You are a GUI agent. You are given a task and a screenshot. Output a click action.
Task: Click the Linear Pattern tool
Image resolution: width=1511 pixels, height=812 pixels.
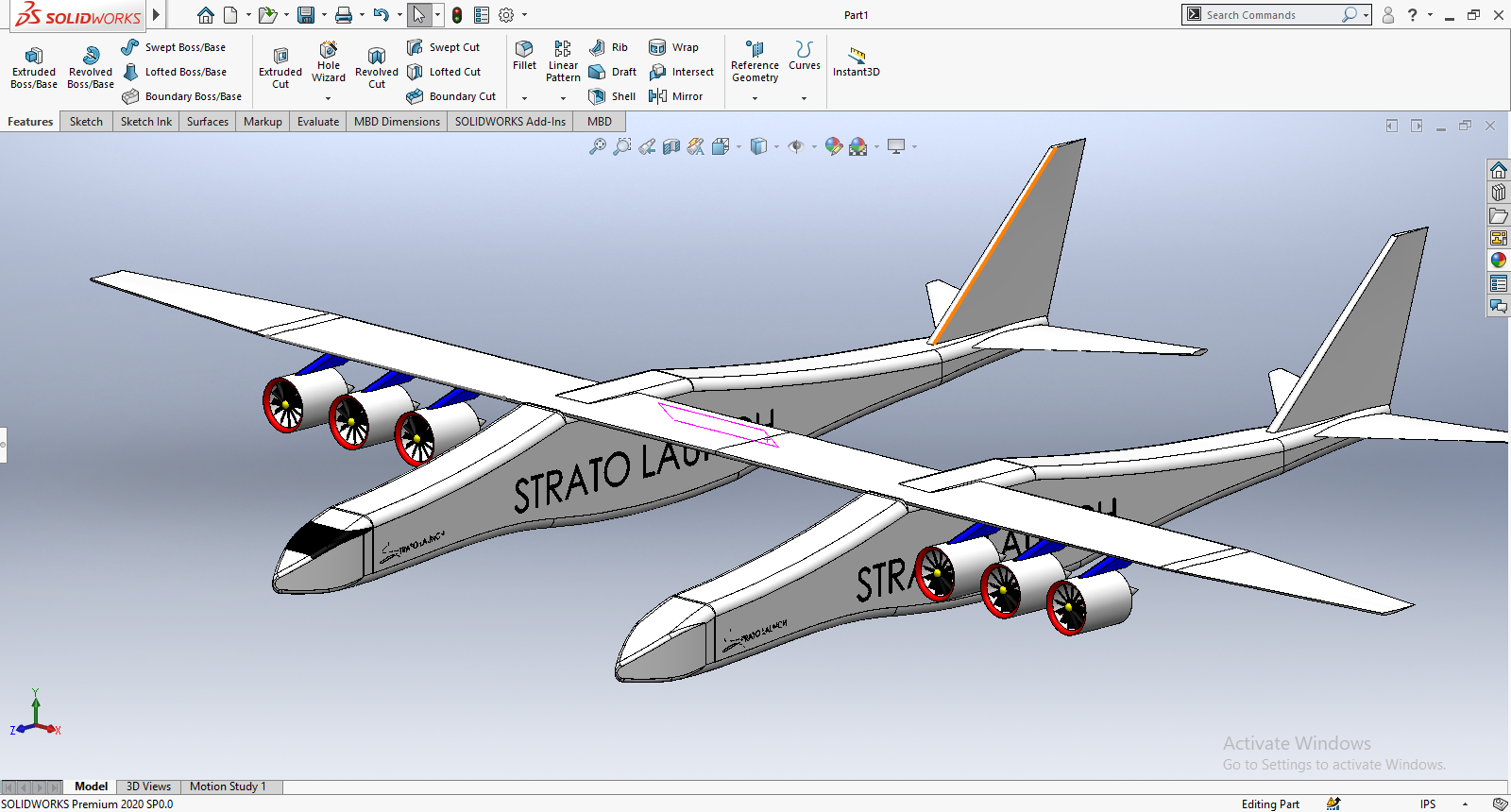[x=563, y=61]
